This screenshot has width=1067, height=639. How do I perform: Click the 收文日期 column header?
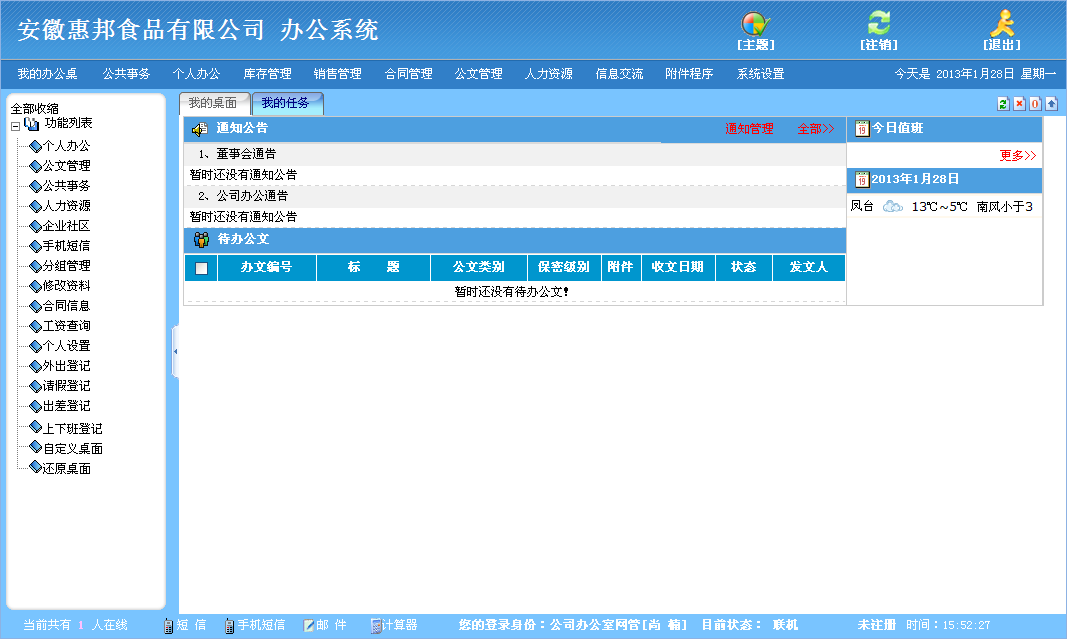(x=677, y=268)
